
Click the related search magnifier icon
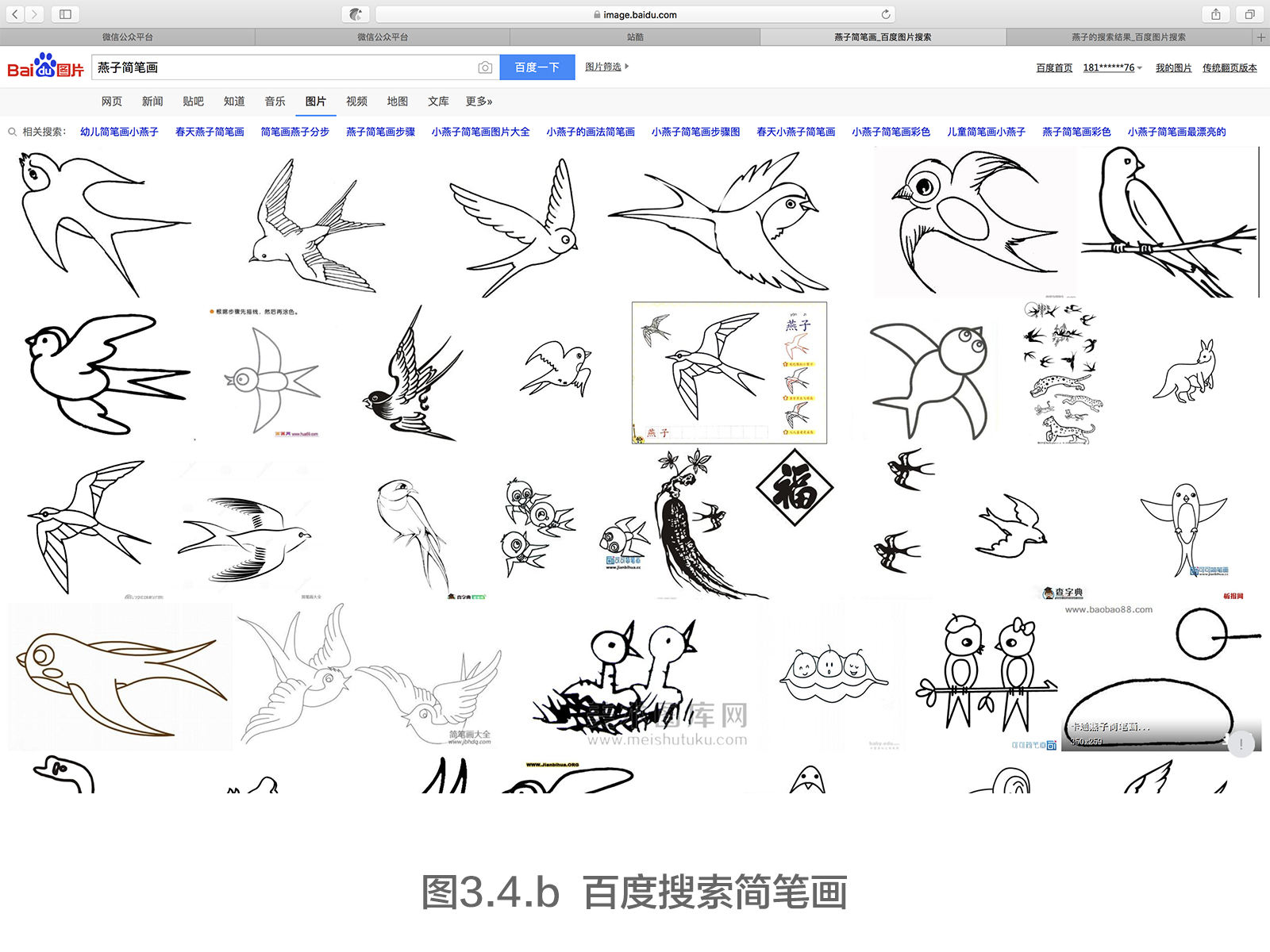pos(13,132)
